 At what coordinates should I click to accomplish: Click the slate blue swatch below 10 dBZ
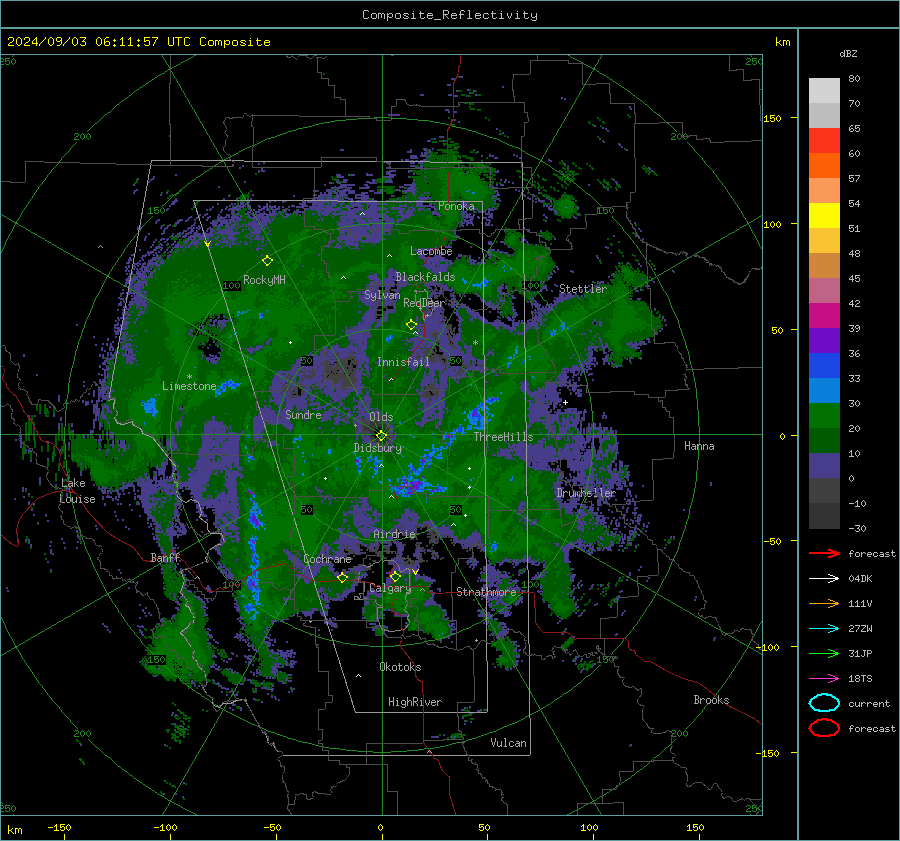coord(824,466)
